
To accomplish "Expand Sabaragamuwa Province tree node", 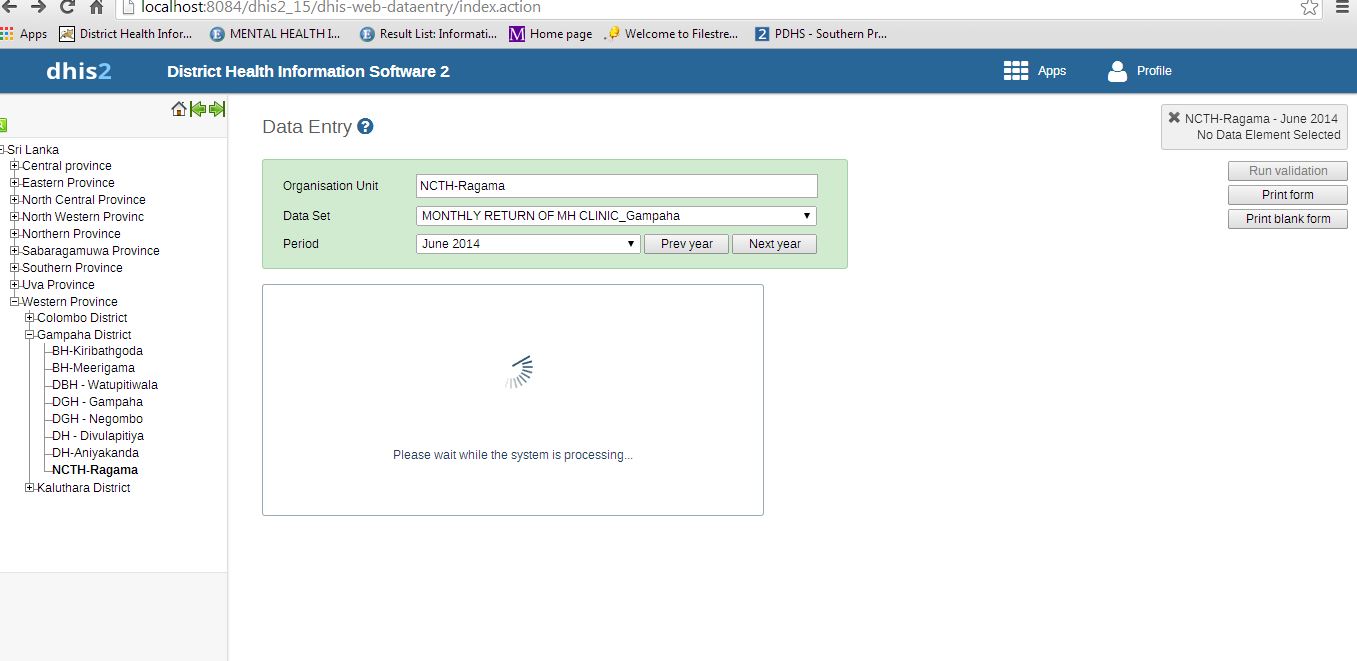I will [x=15, y=251].
